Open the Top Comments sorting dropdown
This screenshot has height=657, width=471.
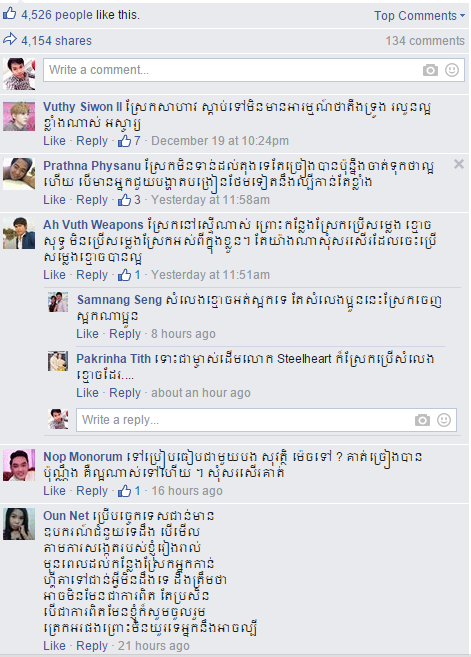pyautogui.click(x=419, y=16)
